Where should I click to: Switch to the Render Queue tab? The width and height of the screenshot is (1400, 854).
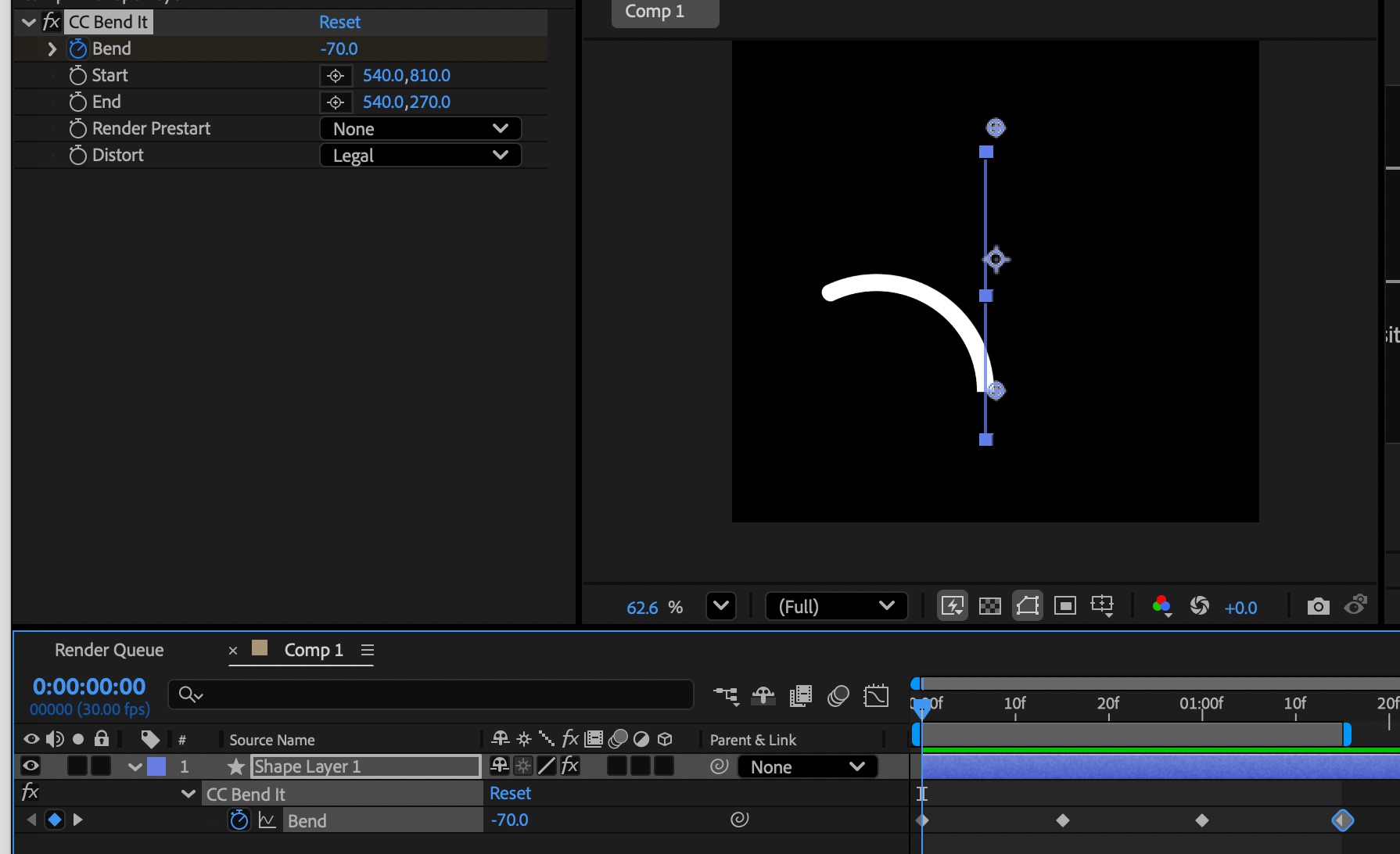pos(109,650)
